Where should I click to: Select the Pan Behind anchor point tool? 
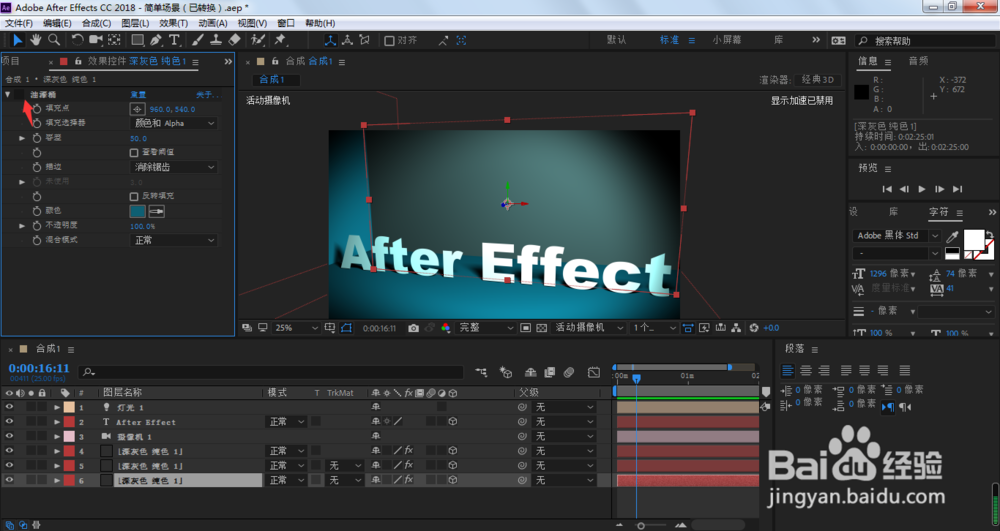[x=114, y=40]
